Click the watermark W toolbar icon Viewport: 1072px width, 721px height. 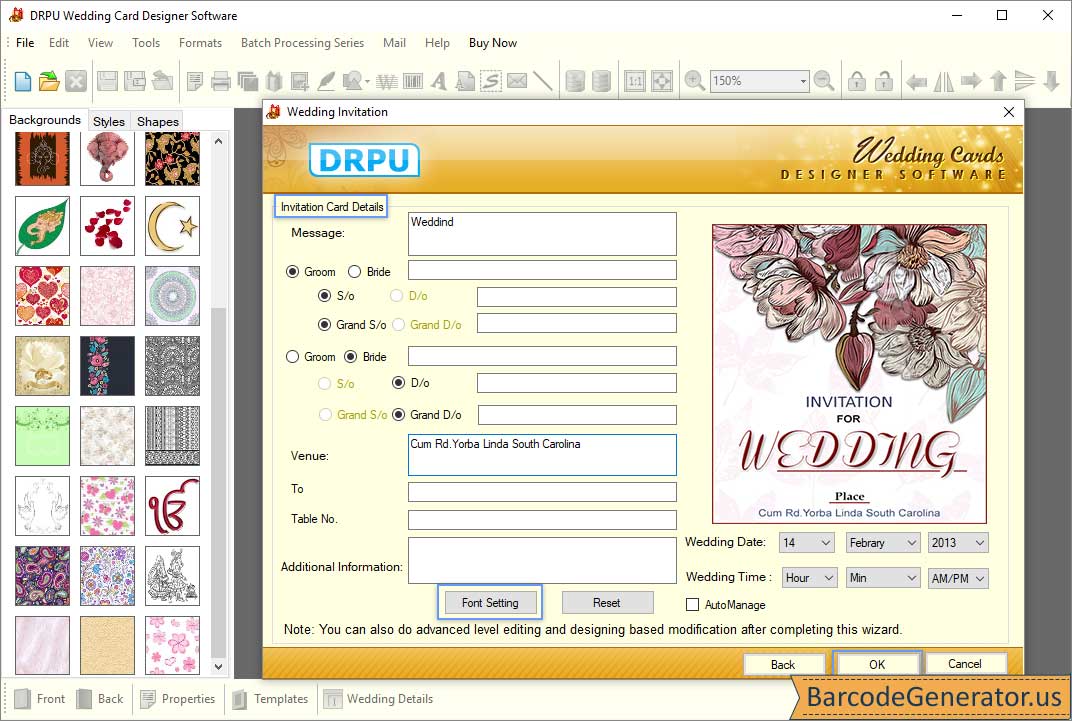[x=387, y=81]
